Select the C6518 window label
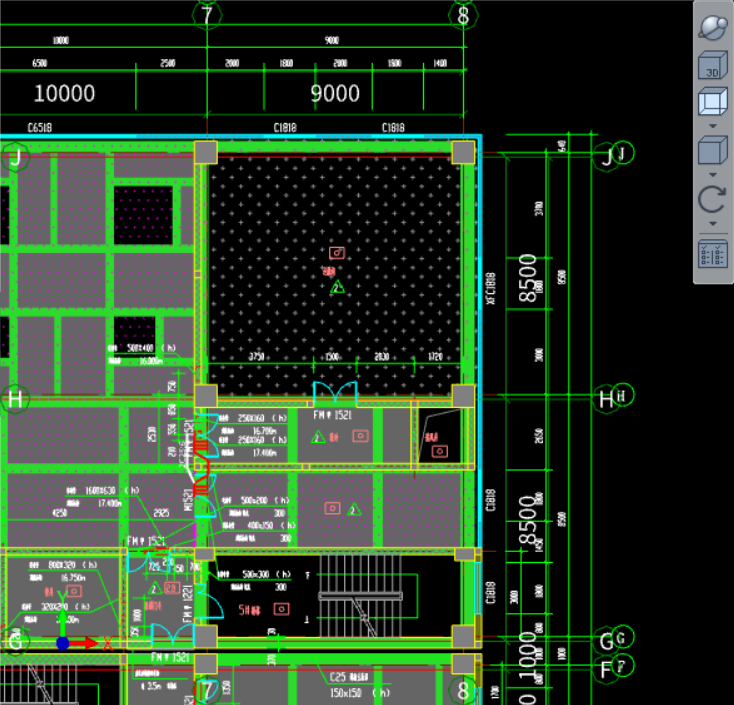The width and height of the screenshot is (734, 705). click(x=40, y=128)
